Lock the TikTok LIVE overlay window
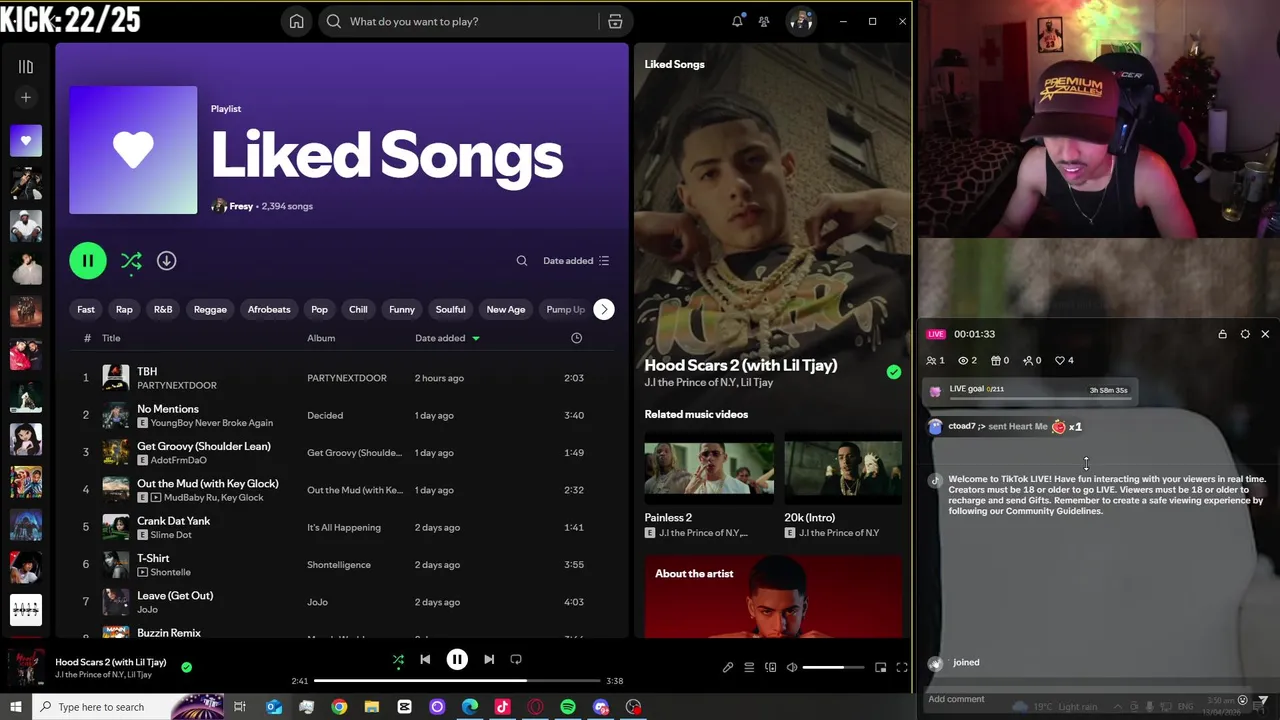1280x720 pixels. [x=1222, y=334]
